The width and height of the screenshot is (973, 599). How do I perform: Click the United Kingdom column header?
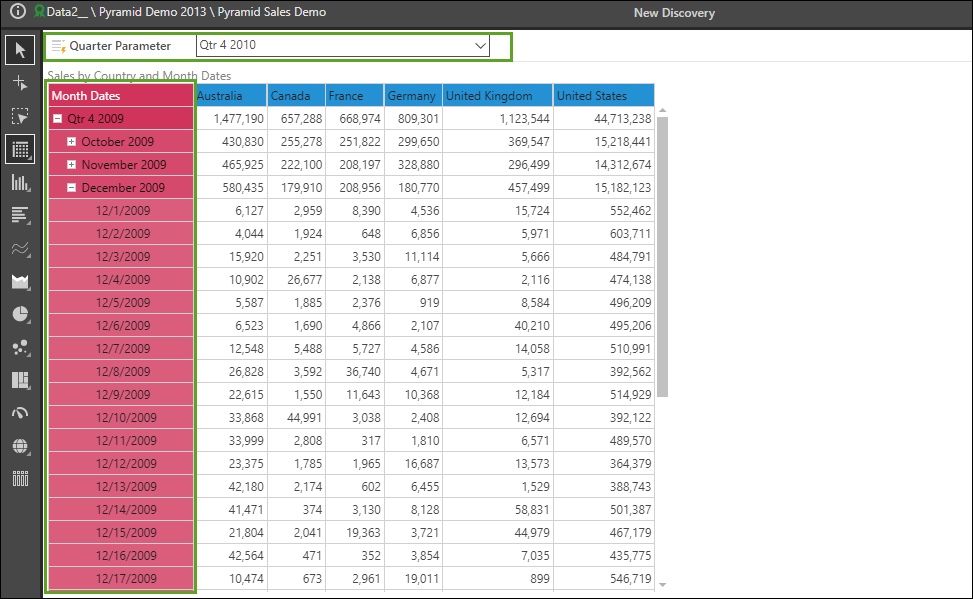pyautogui.click(x=497, y=96)
